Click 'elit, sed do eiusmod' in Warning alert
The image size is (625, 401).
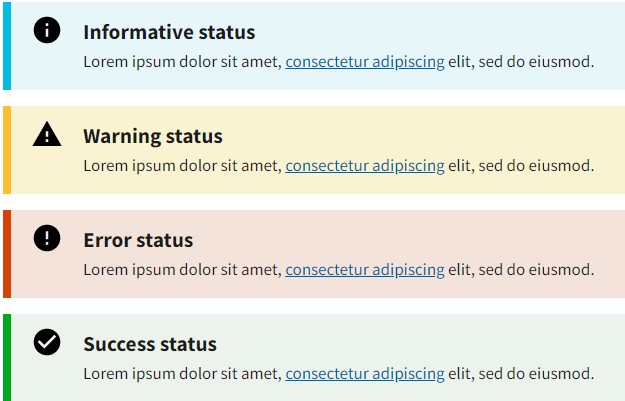point(521,166)
